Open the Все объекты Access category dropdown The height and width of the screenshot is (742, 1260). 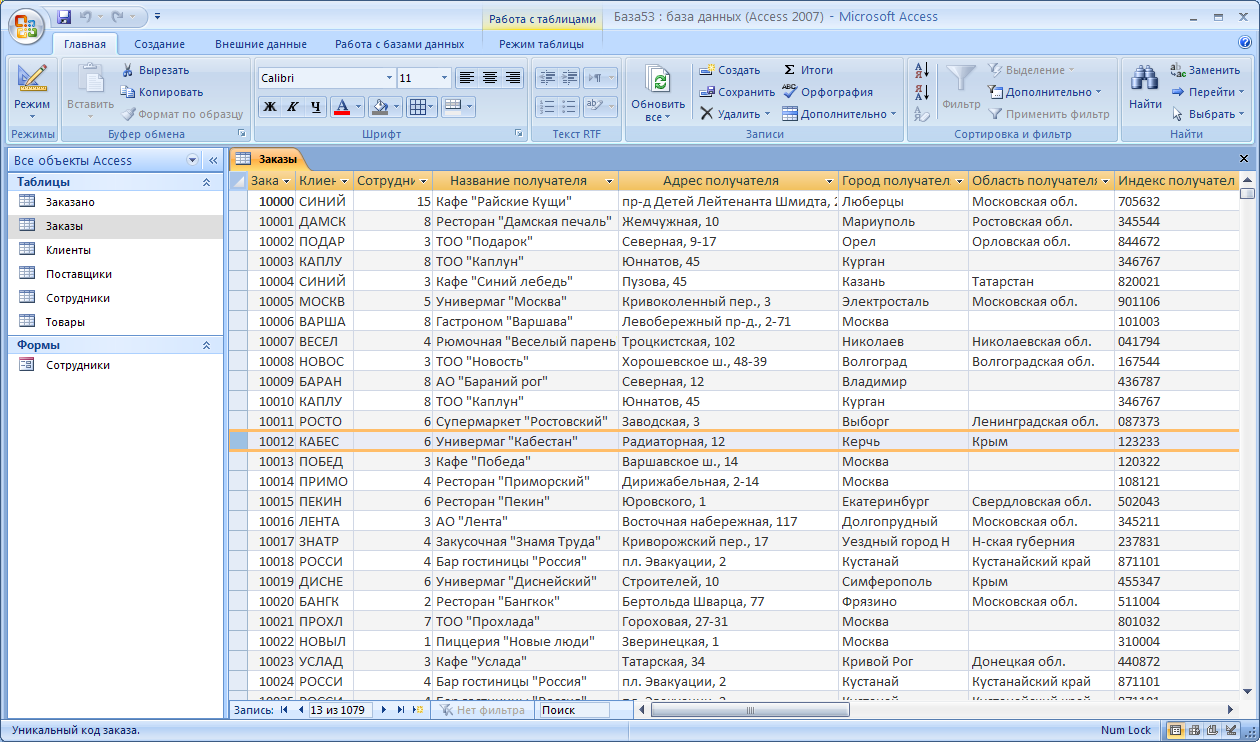click(193, 160)
